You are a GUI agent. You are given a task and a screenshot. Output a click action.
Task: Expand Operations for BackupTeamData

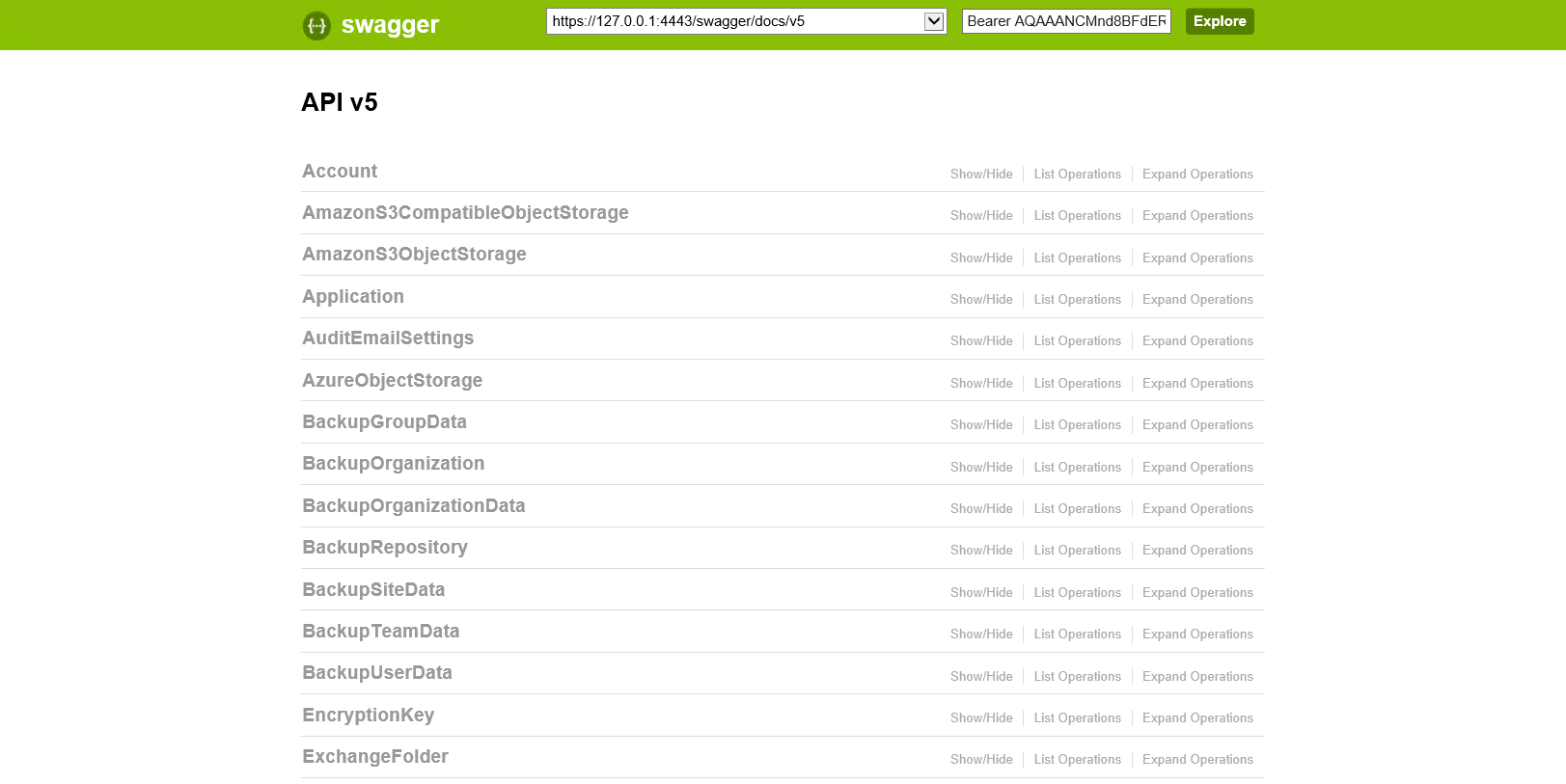pos(1197,635)
